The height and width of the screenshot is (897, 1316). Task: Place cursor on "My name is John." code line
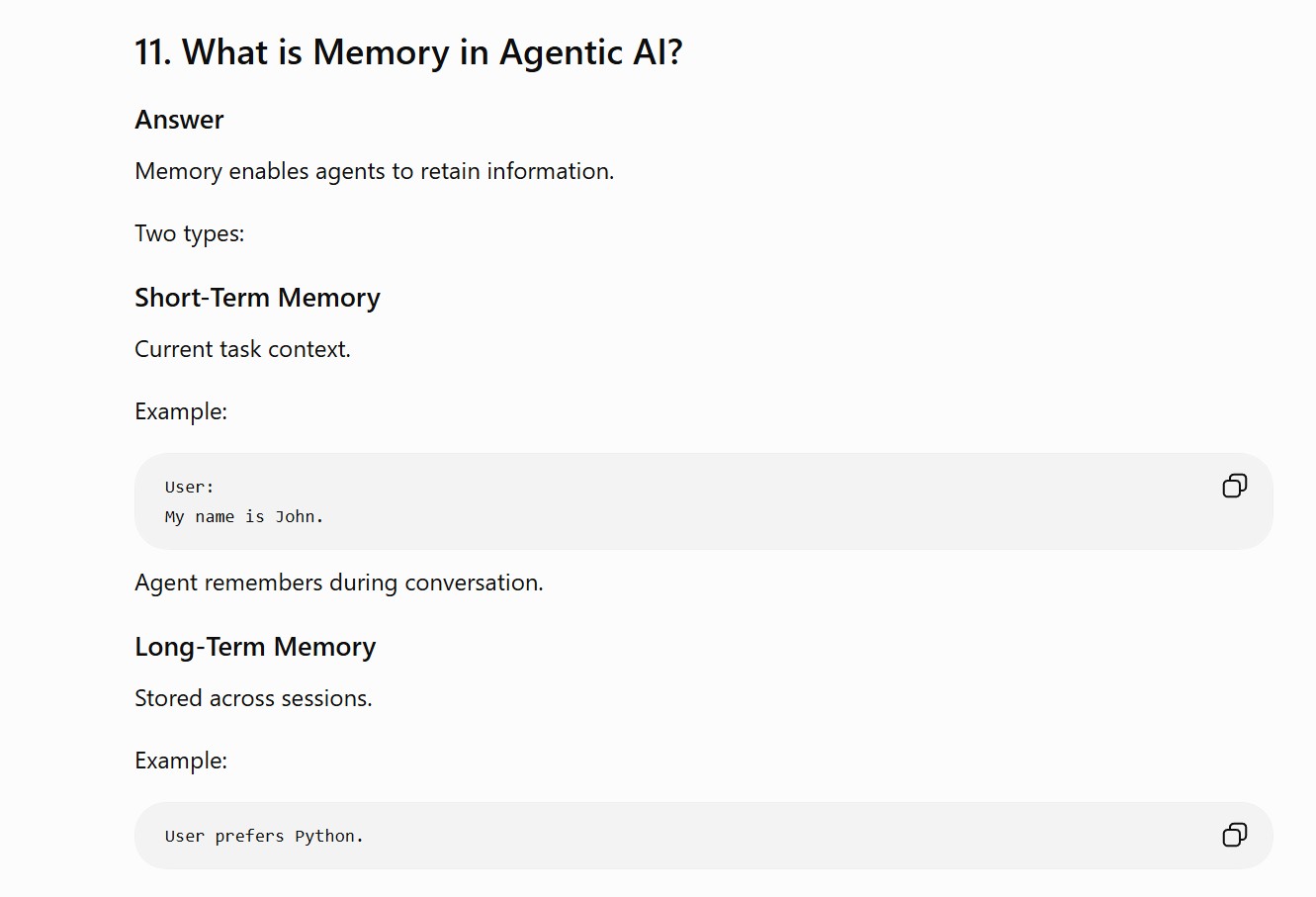coord(244,516)
